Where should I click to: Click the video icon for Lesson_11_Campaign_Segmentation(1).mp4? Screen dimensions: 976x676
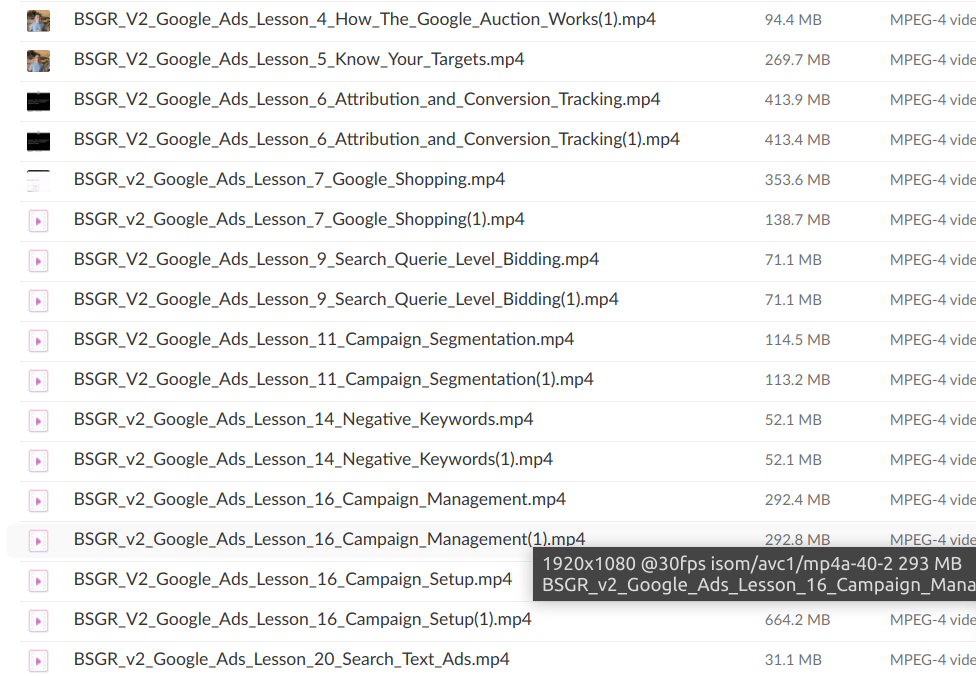coord(38,380)
